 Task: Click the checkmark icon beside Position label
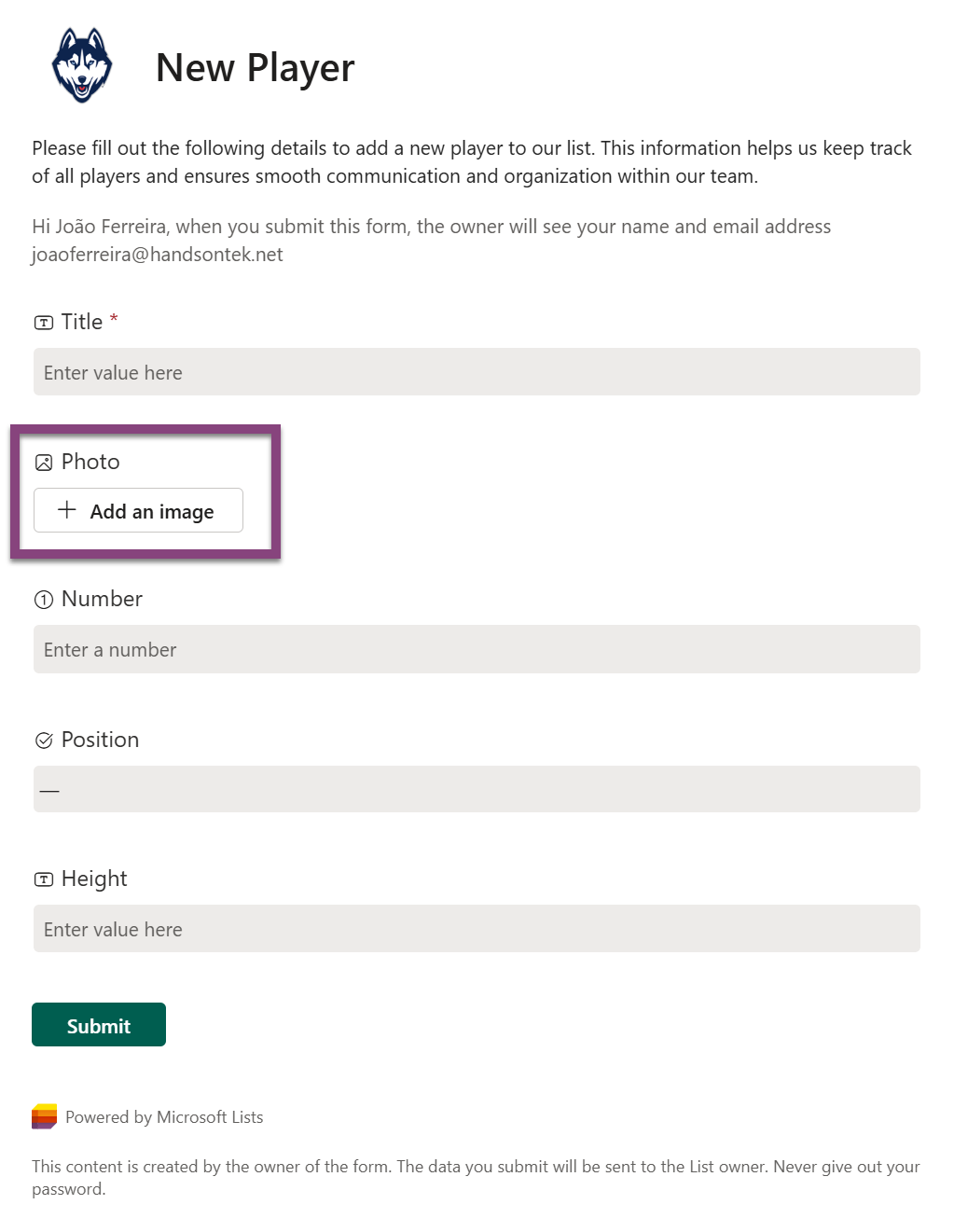pos(44,741)
